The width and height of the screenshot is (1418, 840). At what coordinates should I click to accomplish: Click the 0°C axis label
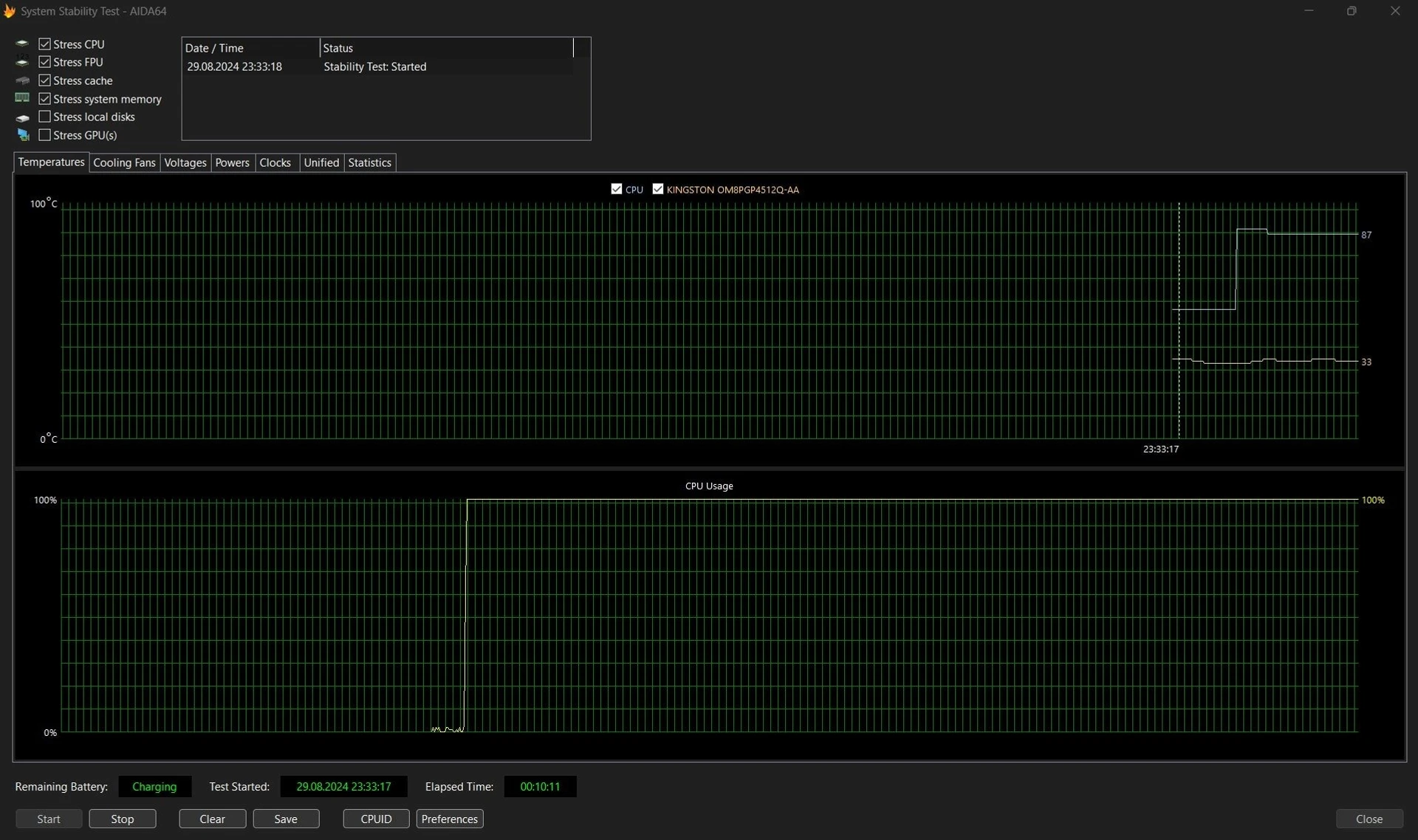[x=48, y=438]
